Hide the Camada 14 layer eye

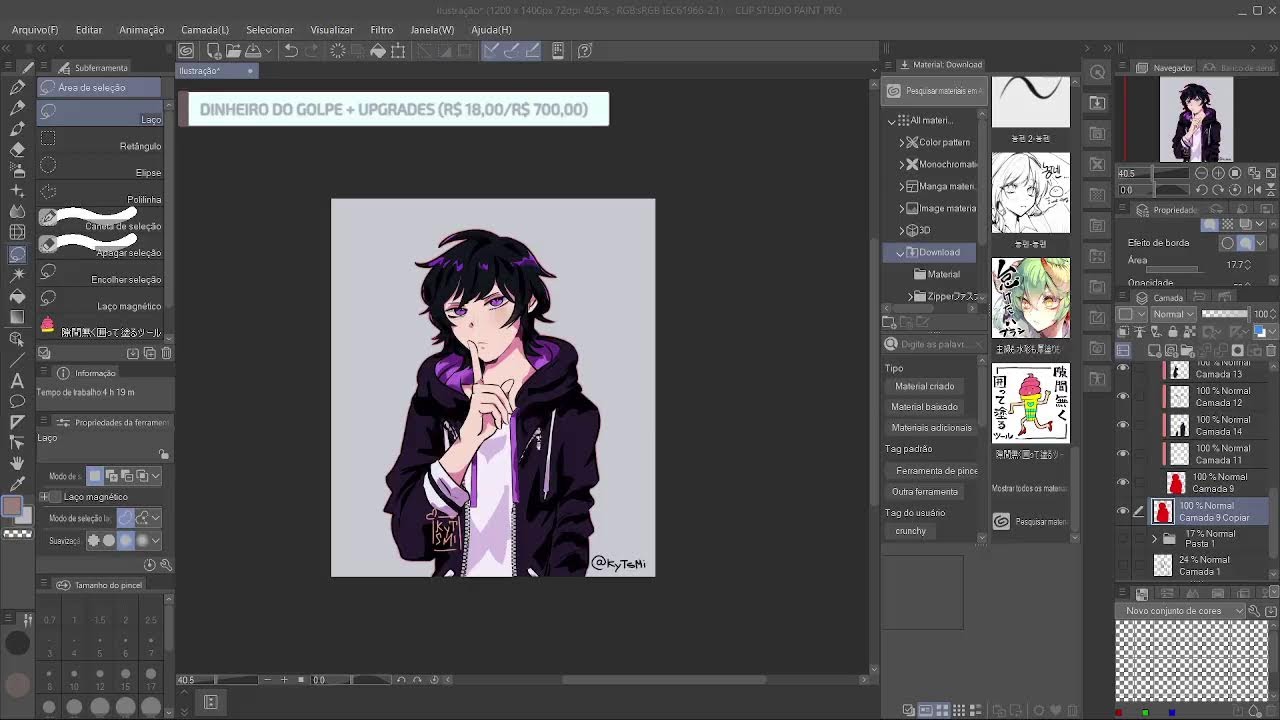click(1123, 425)
